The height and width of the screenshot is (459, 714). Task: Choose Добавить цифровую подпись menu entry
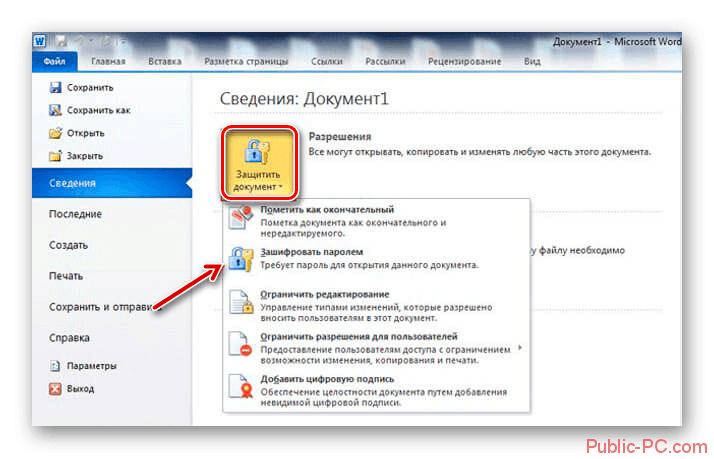point(377,390)
